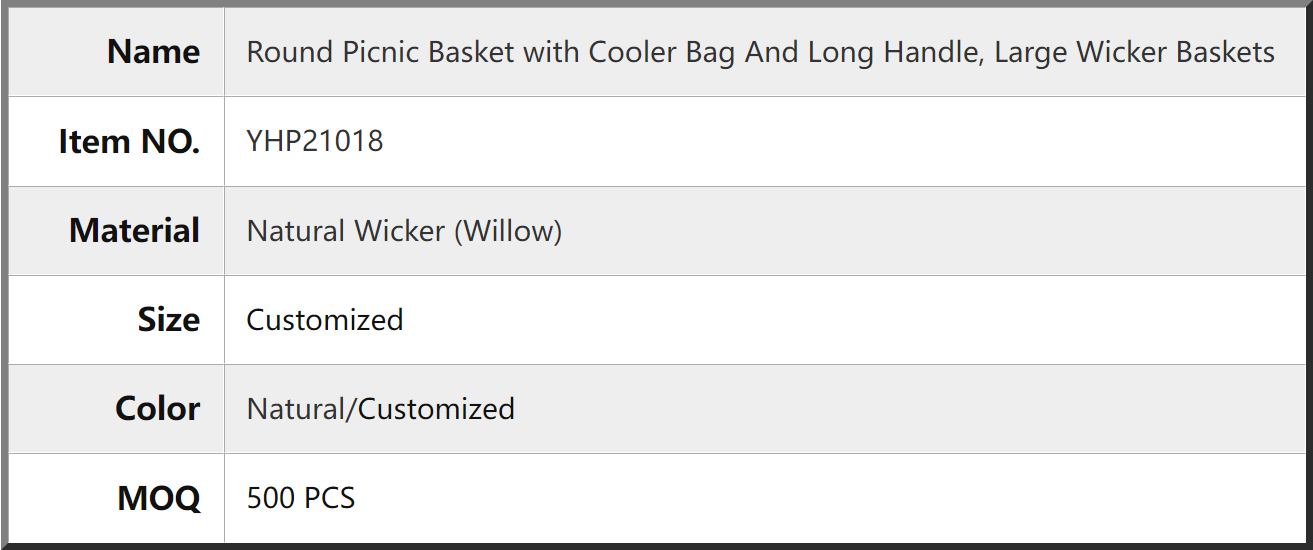Select the YHP21018 item number value

315,141
